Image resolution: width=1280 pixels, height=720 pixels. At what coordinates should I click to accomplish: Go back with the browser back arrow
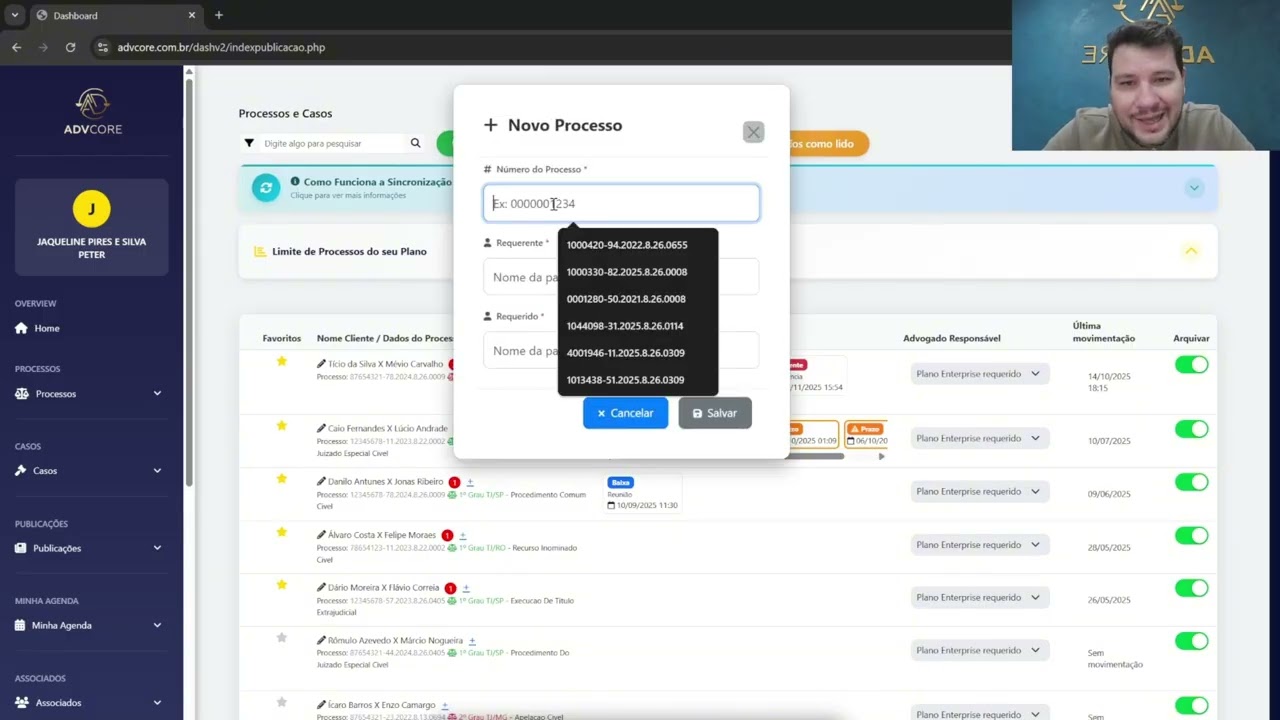16,47
